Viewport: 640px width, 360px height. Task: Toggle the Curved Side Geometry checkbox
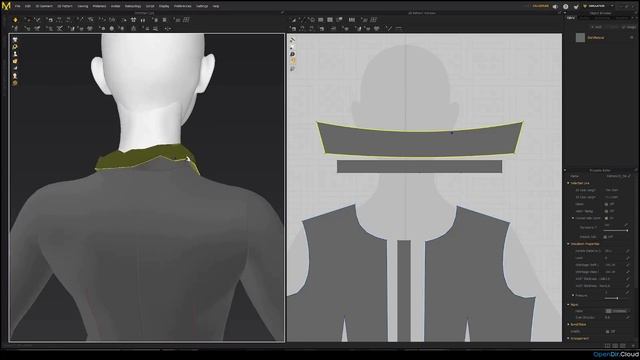pyautogui.click(x=606, y=218)
